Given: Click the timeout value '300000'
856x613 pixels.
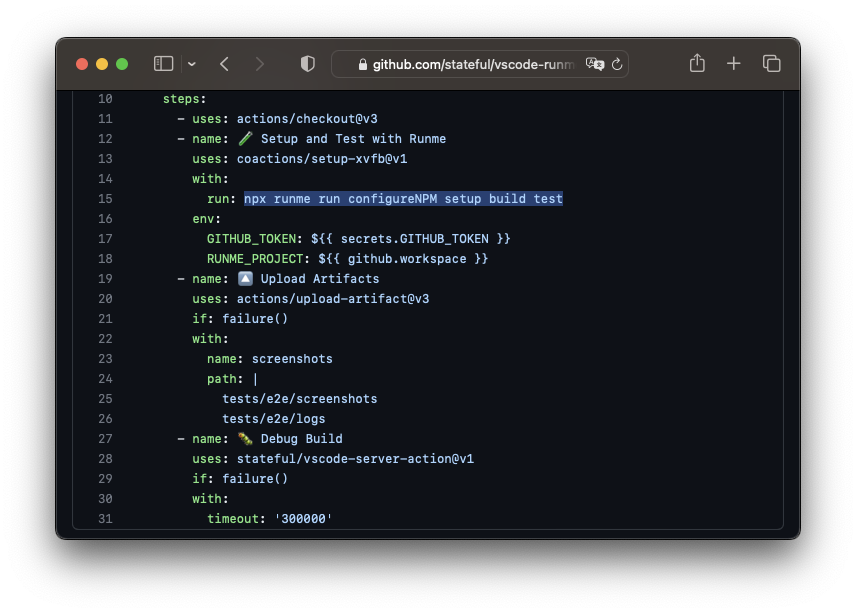Looking at the screenshot, I should pos(303,519).
